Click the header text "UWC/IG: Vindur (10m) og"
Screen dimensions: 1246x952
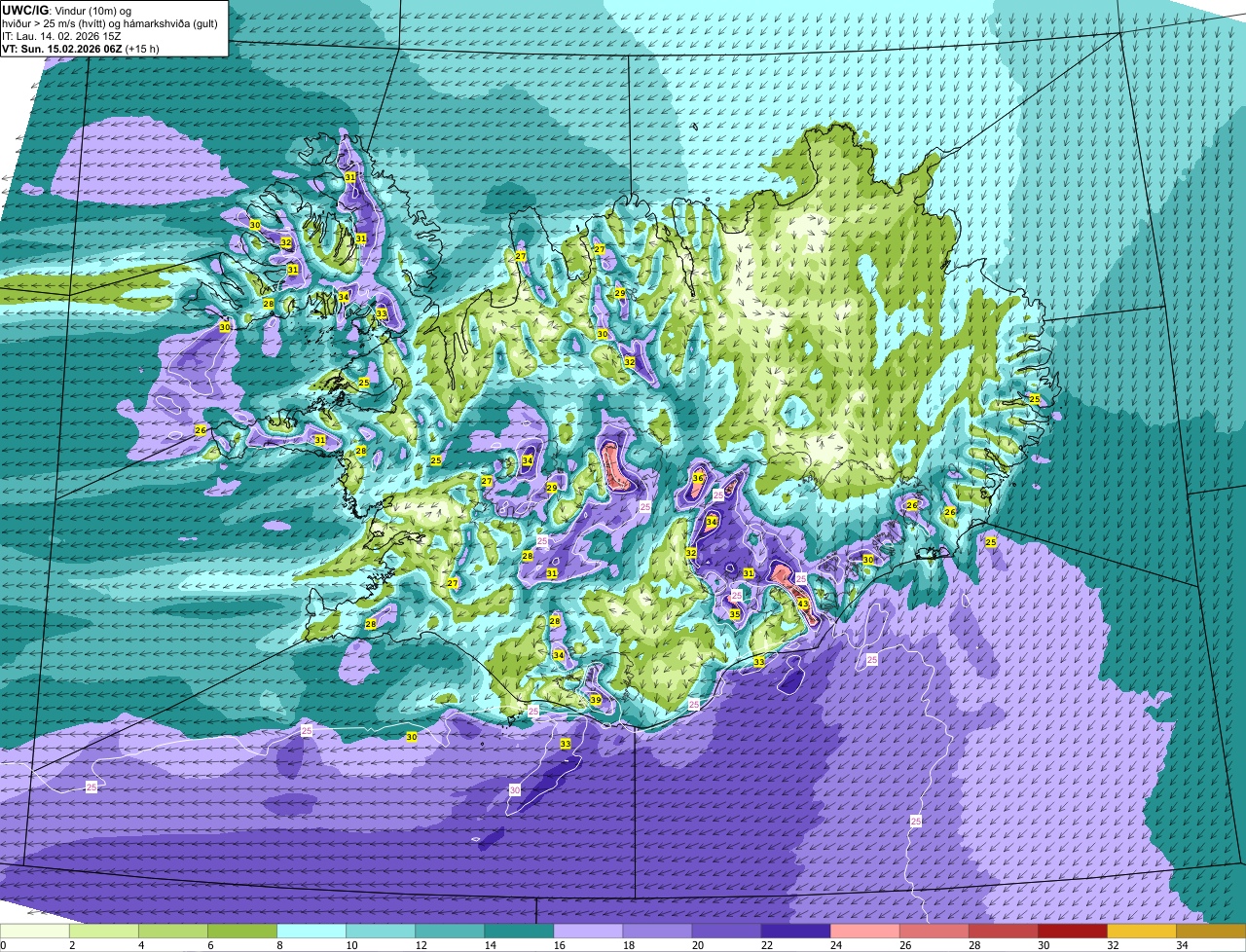coord(66,10)
